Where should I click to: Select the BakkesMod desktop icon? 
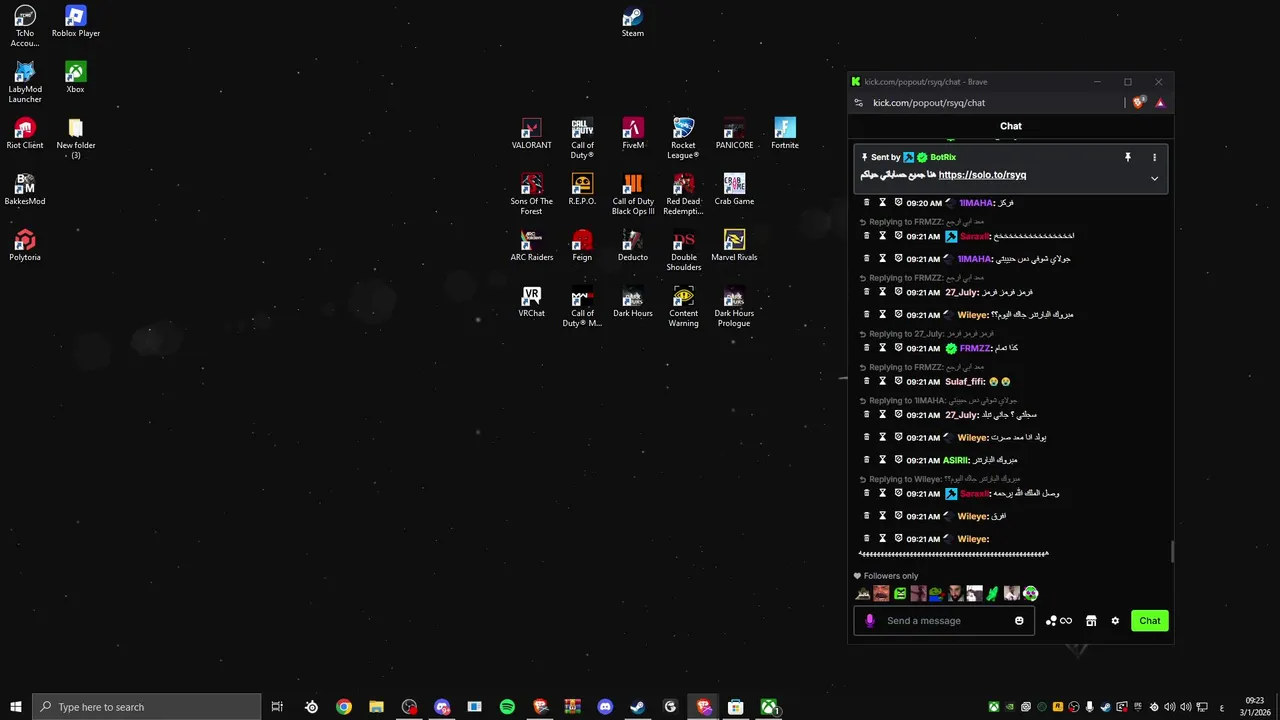coord(25,190)
